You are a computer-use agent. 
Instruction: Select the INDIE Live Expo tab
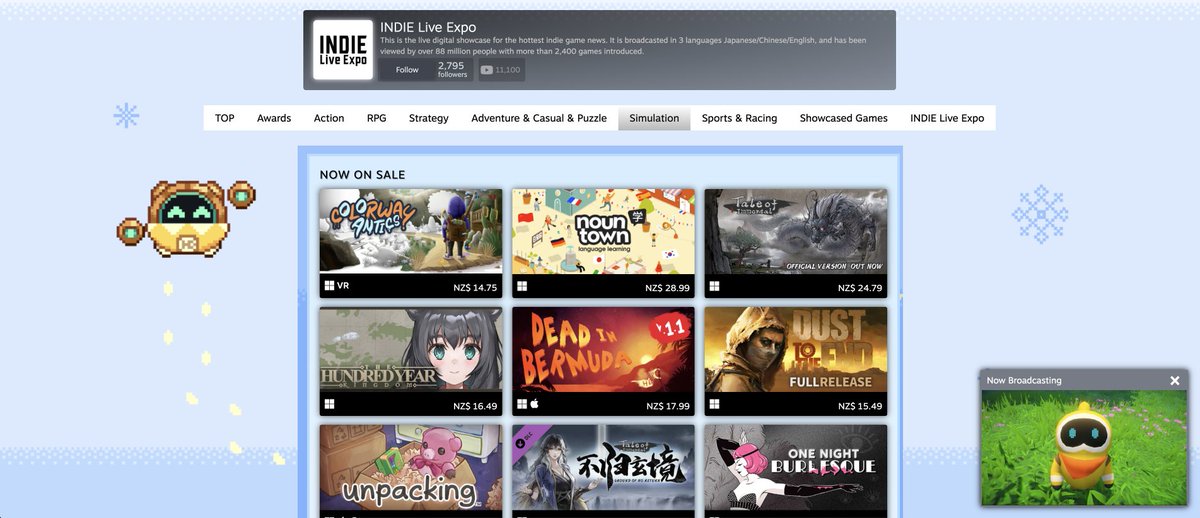[947, 118]
